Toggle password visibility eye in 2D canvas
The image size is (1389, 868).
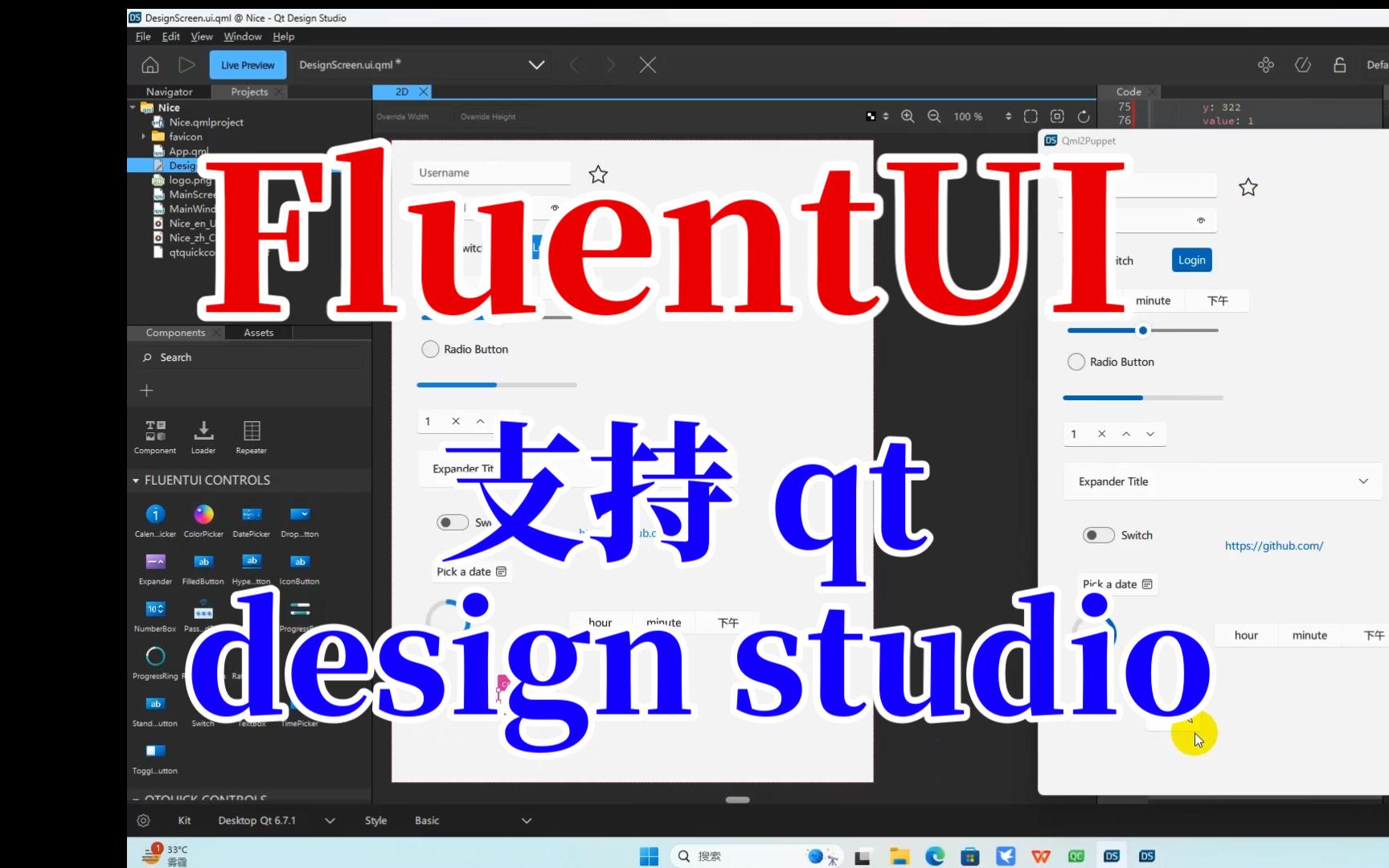click(x=555, y=207)
